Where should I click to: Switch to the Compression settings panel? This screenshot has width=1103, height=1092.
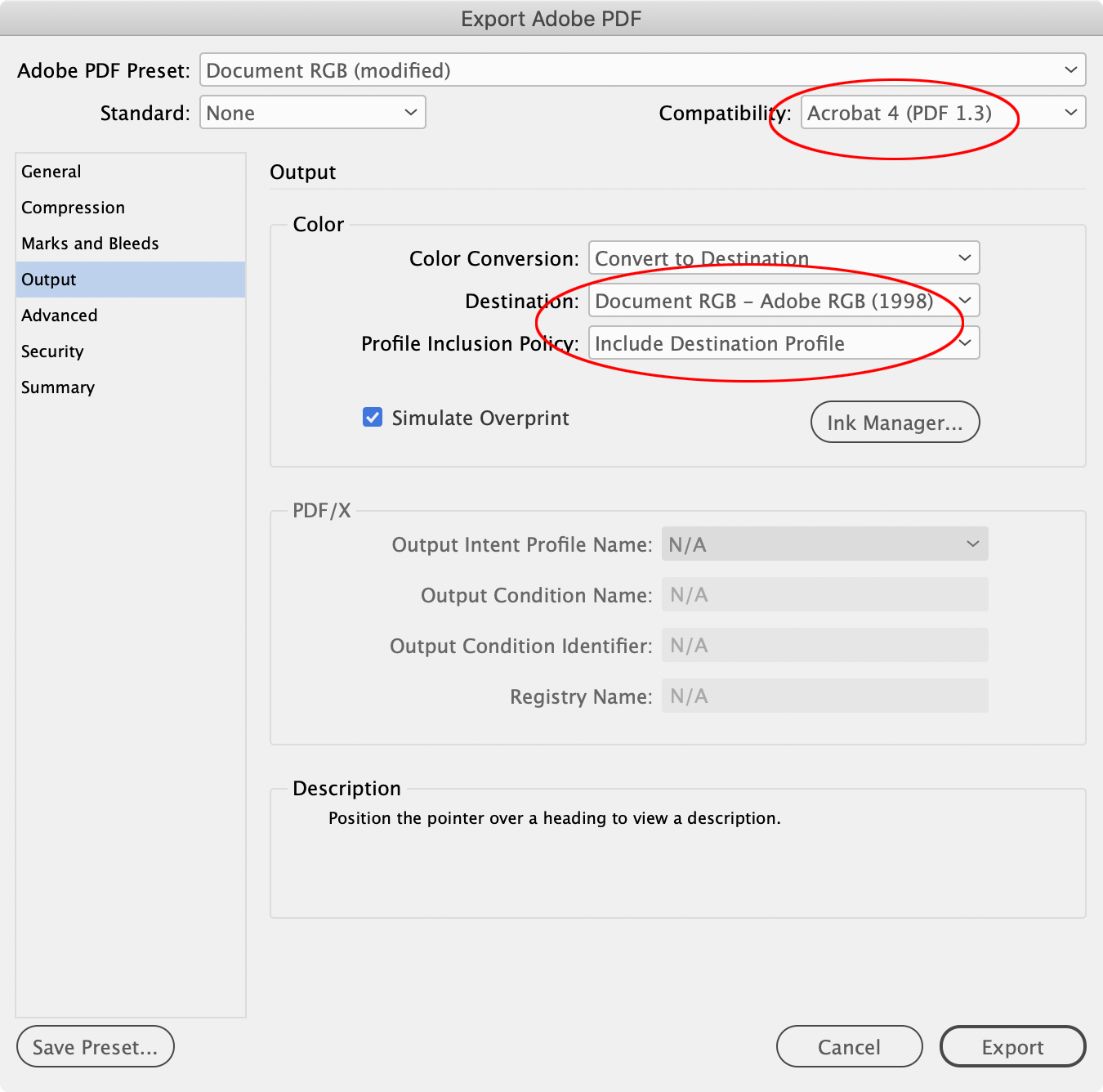pyautogui.click(x=73, y=207)
